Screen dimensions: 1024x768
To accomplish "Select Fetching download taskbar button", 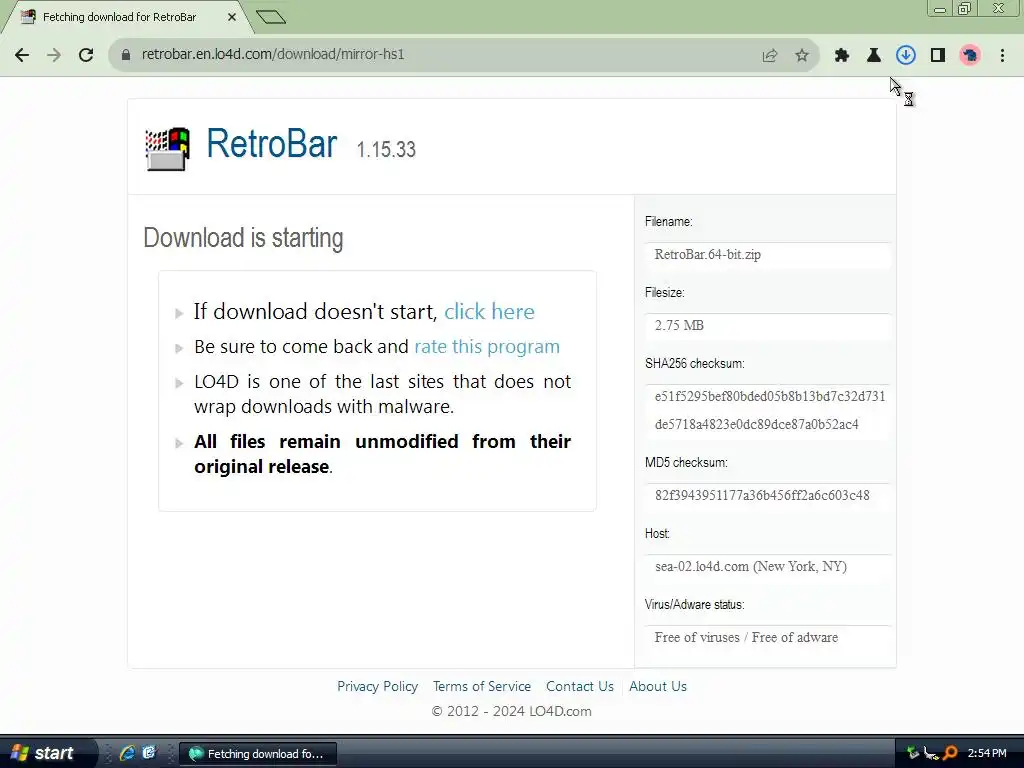I will click(x=257, y=754).
